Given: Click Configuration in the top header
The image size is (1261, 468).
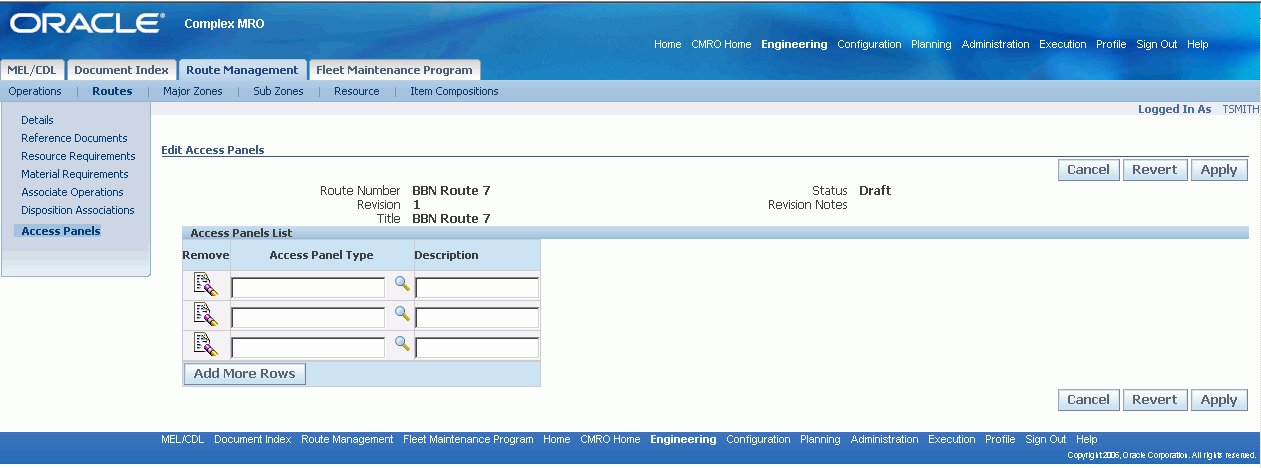Looking at the screenshot, I should (x=869, y=44).
